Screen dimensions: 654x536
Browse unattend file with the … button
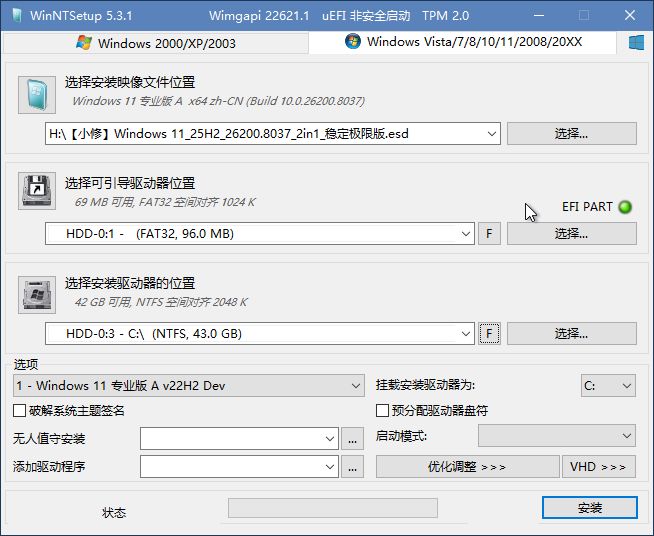[352, 439]
